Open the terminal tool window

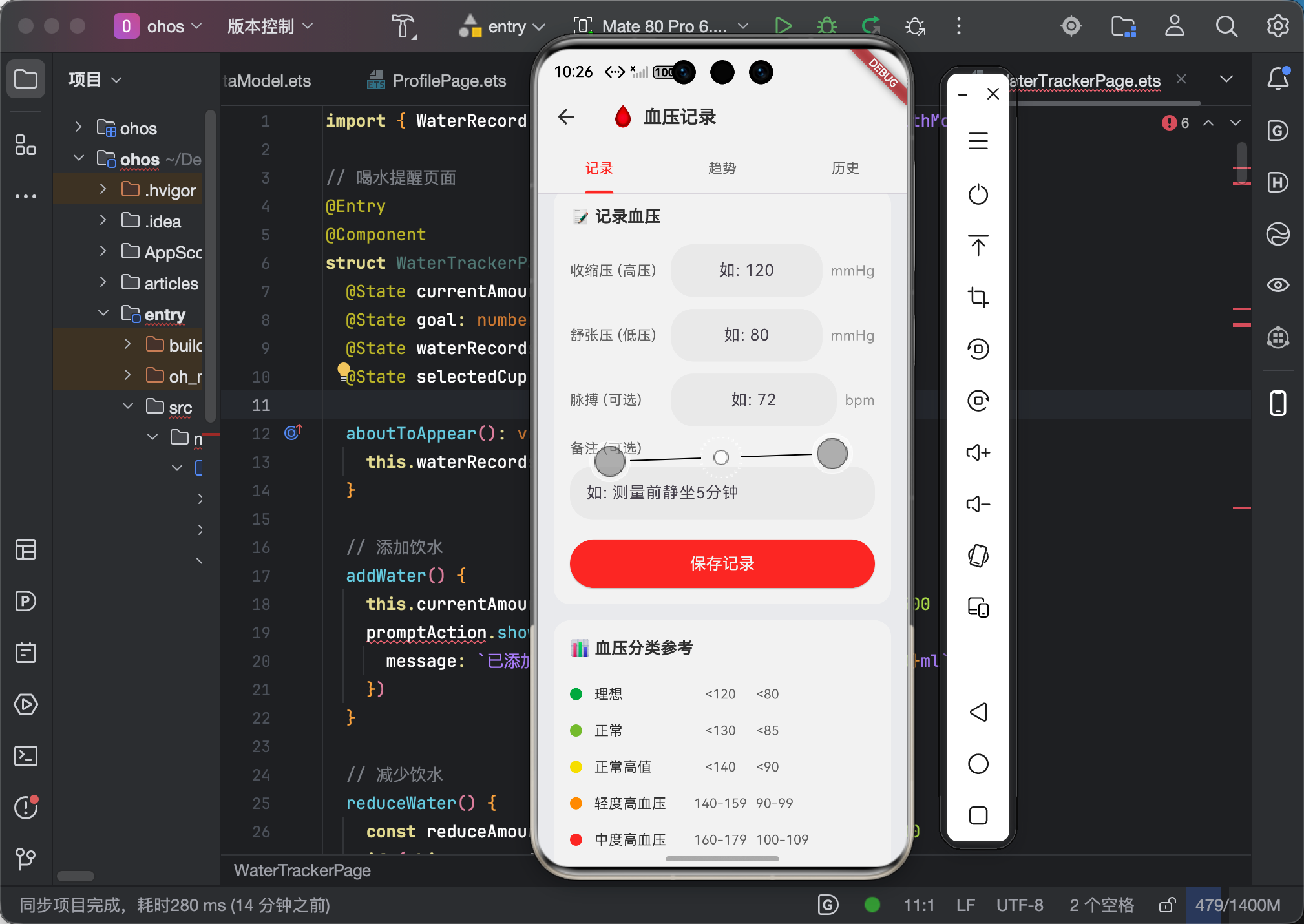pyautogui.click(x=26, y=756)
